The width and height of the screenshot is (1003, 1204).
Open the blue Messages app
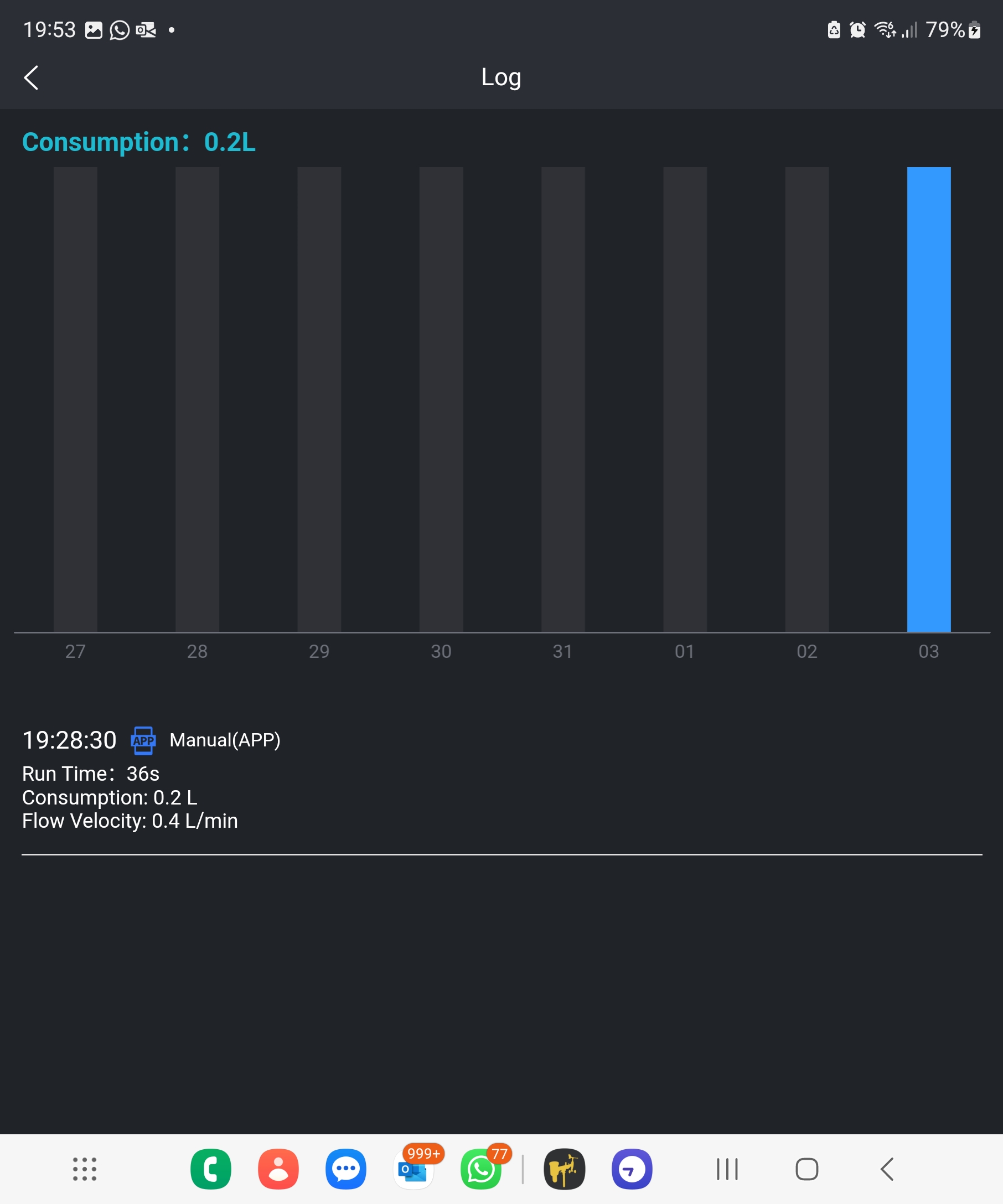(x=346, y=1169)
